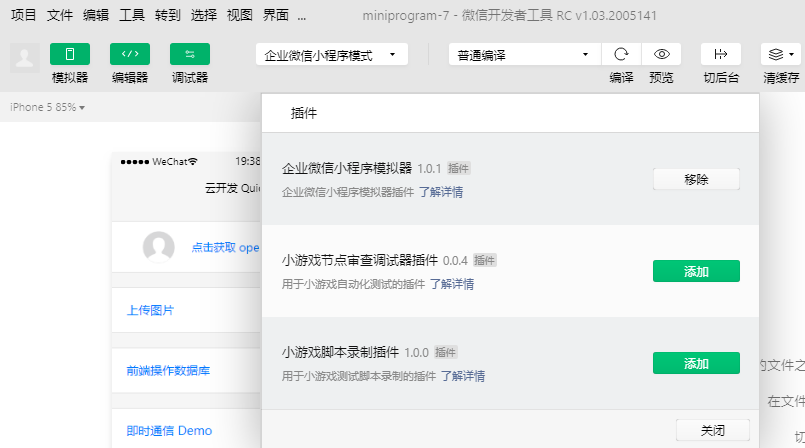Open the 编辑 menu
The height and width of the screenshot is (448, 805).
tap(95, 15)
